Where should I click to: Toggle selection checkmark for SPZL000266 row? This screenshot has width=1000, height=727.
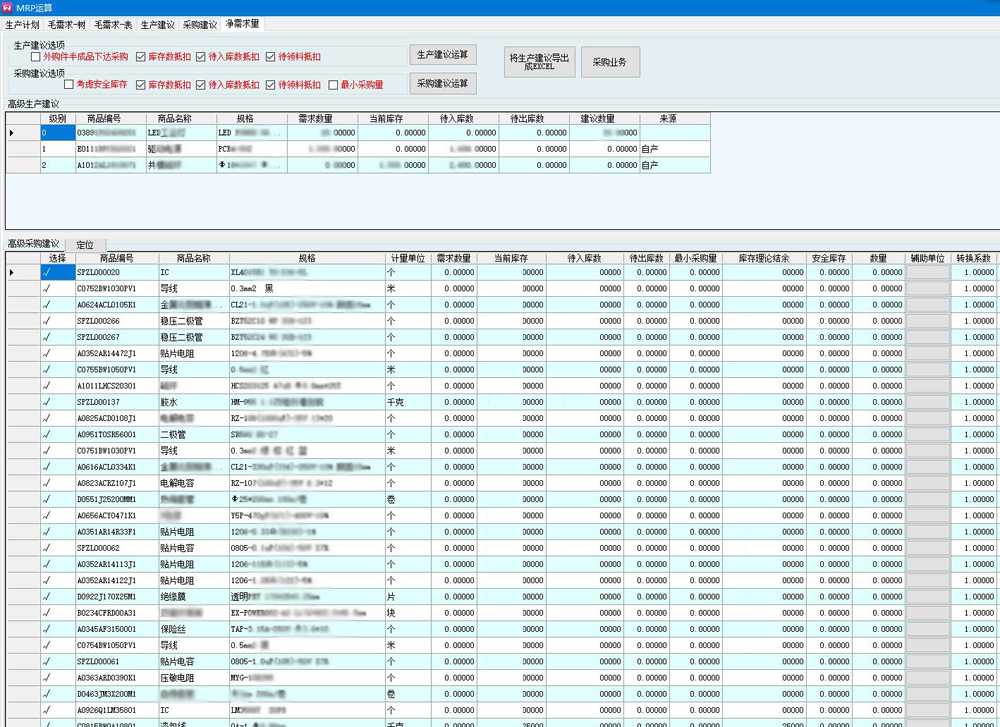point(46,321)
